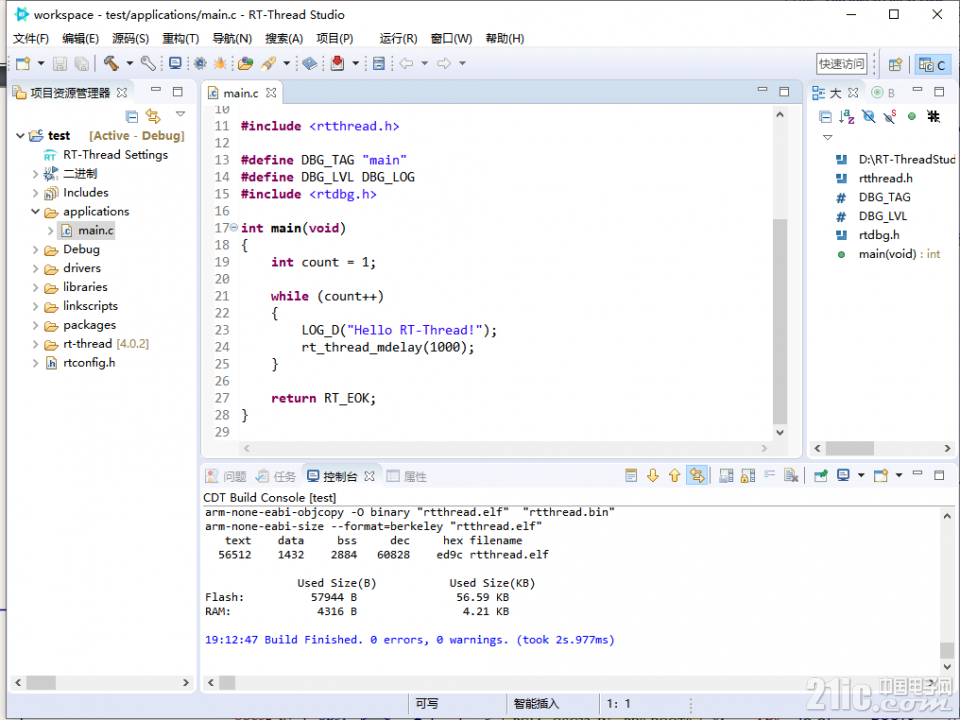
Task: Click the console page icon before the down arrow
Action: (631, 476)
